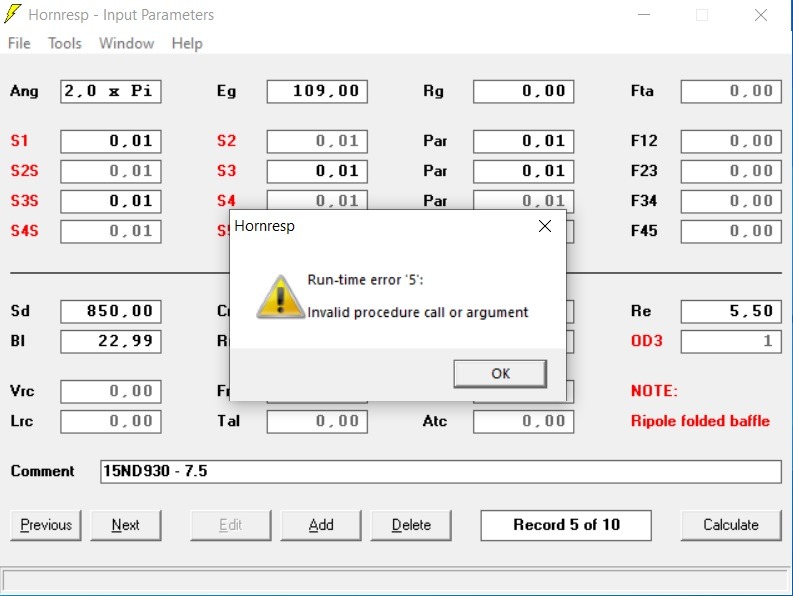793x596 pixels.
Task: Click the Fta input field
Action: click(731, 92)
